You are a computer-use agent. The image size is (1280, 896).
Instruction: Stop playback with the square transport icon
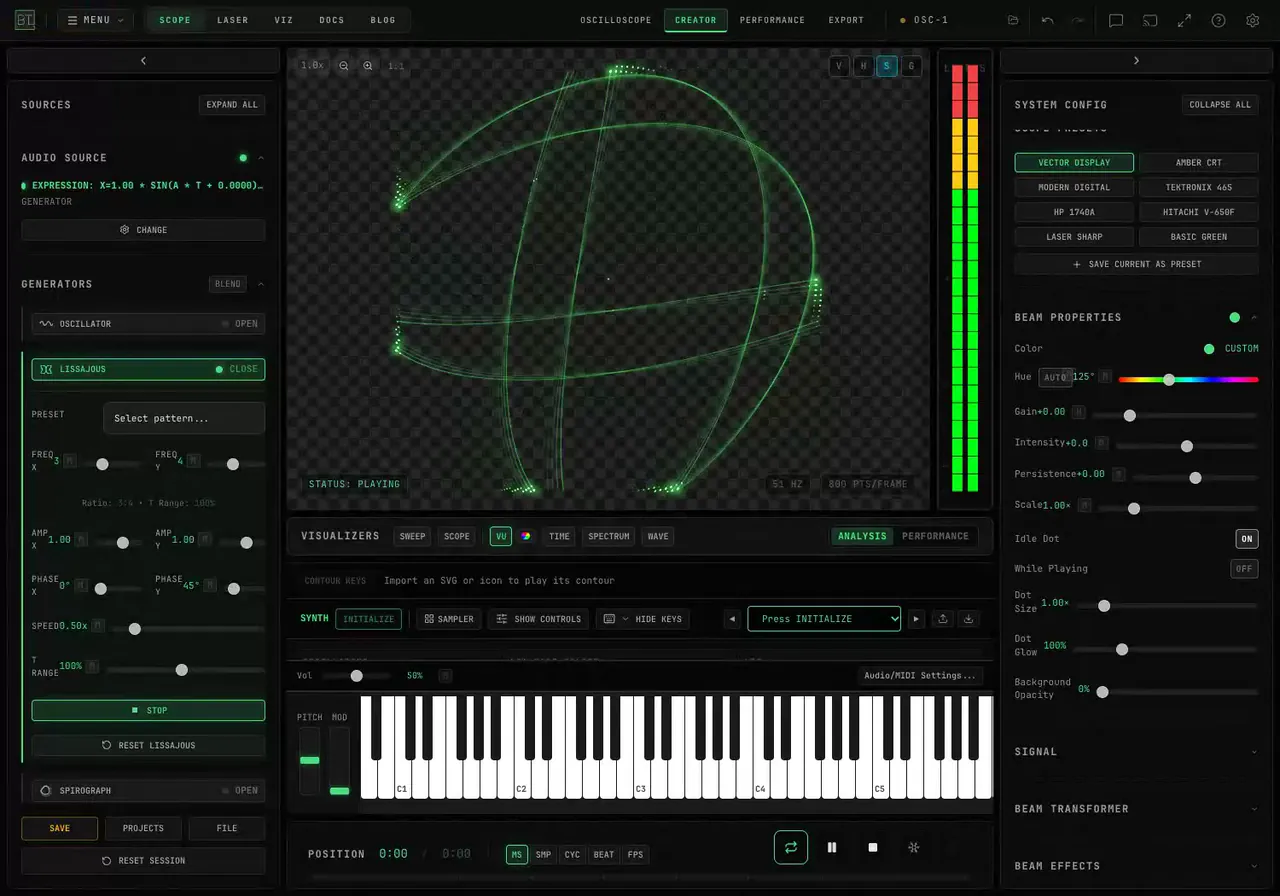tap(873, 847)
